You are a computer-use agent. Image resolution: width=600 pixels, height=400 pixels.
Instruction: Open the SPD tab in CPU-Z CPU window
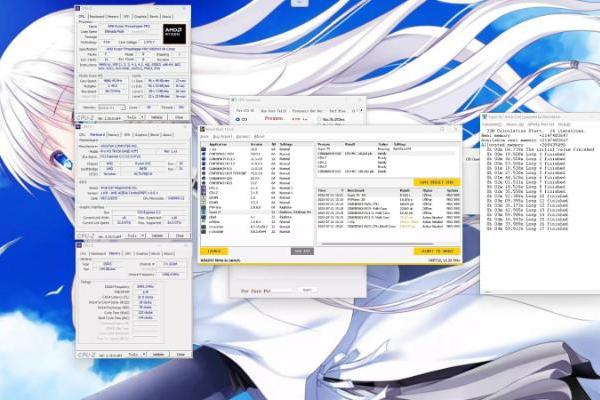point(126,16)
